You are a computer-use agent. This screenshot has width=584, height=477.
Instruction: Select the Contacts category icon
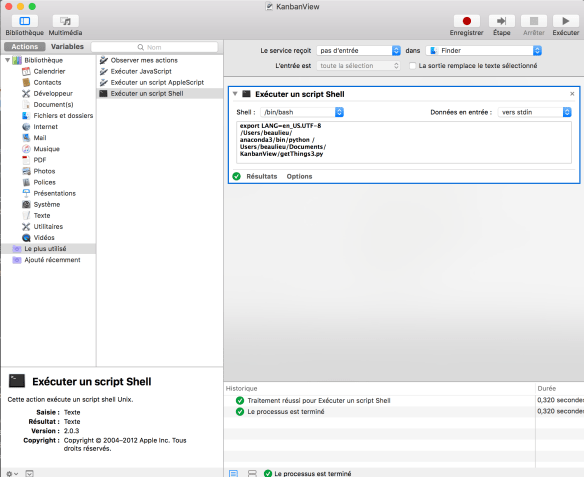[x=26, y=82]
